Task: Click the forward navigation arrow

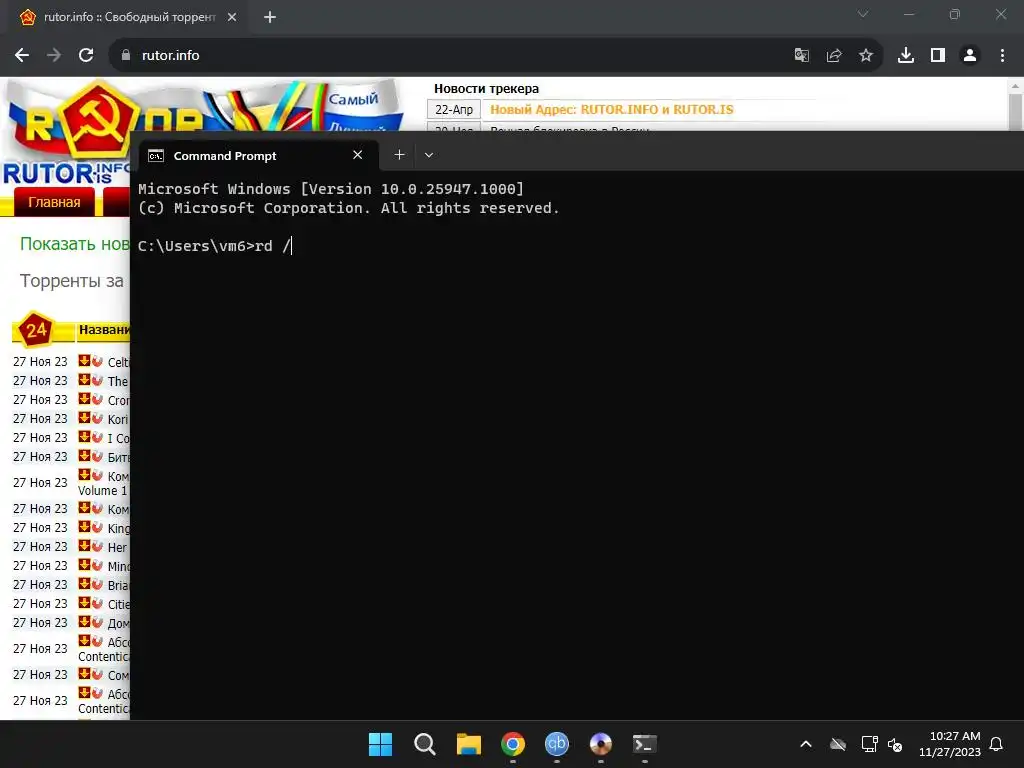Action: click(54, 56)
